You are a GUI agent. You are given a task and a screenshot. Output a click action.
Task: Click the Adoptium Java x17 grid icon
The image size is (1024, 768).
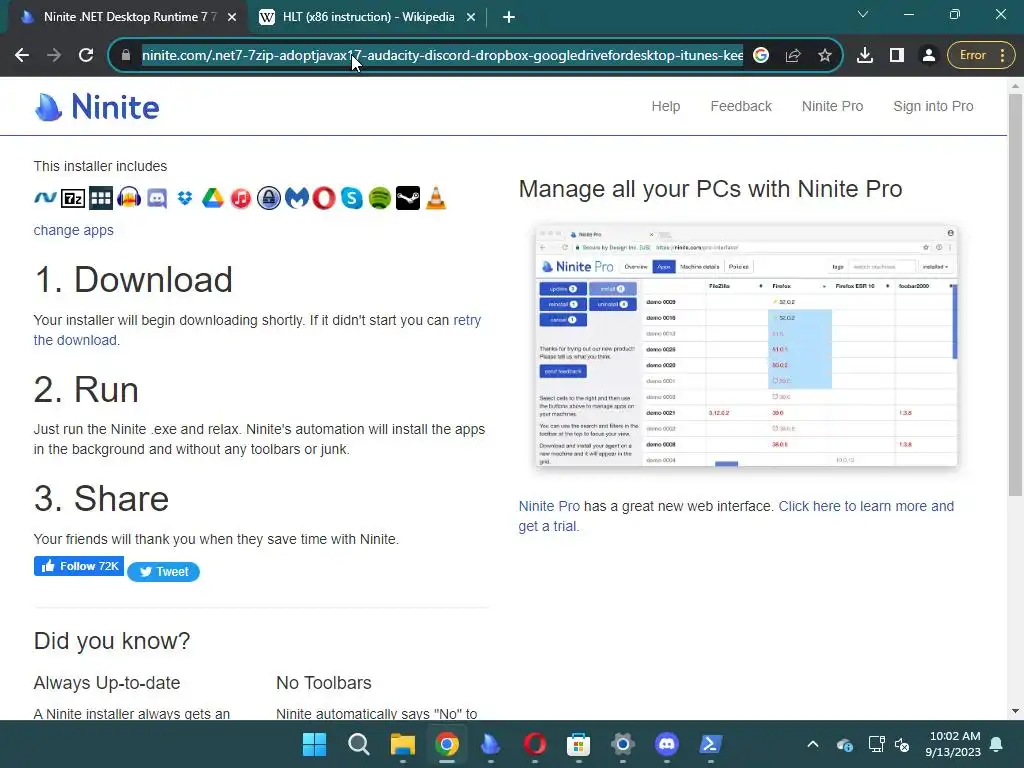[x=101, y=198]
